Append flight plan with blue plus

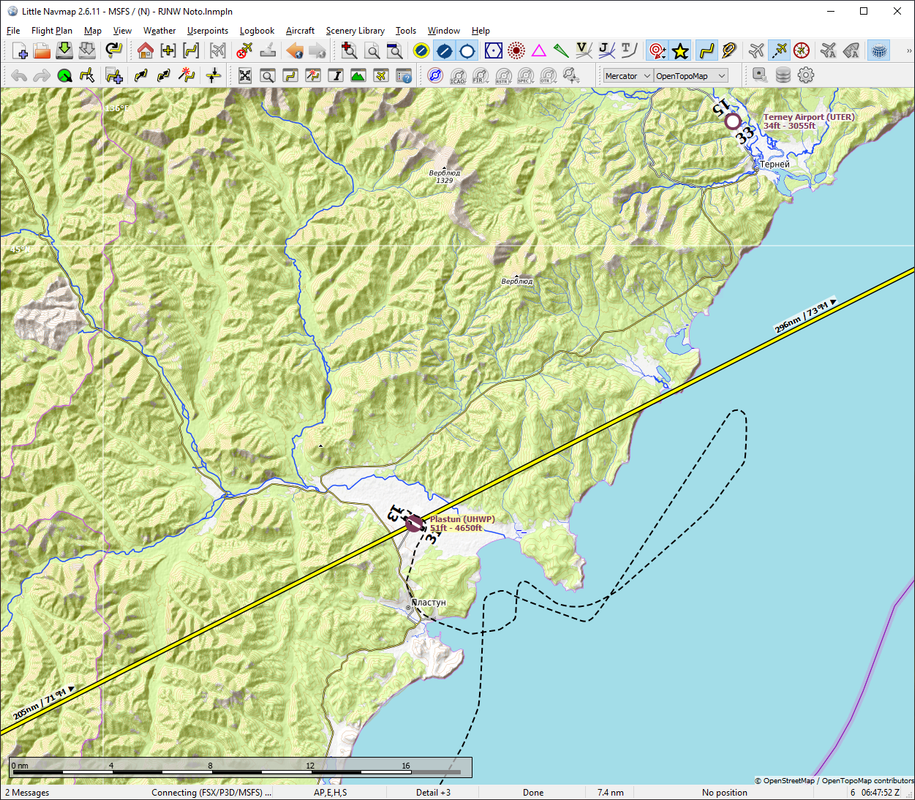[114, 76]
